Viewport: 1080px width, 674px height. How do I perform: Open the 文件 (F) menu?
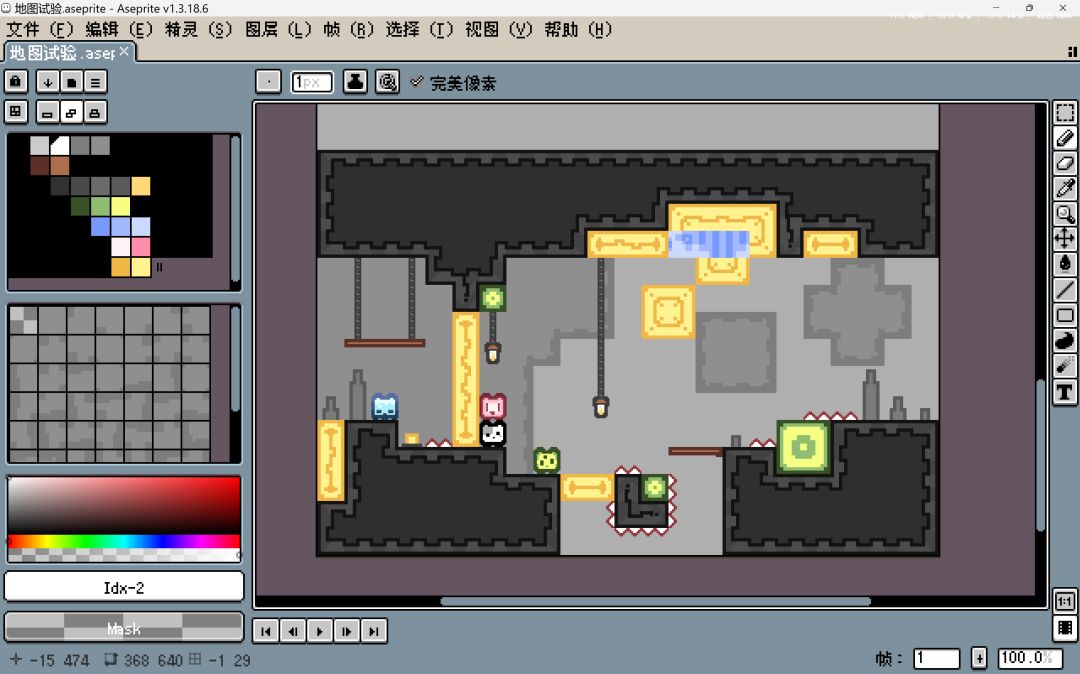40,30
